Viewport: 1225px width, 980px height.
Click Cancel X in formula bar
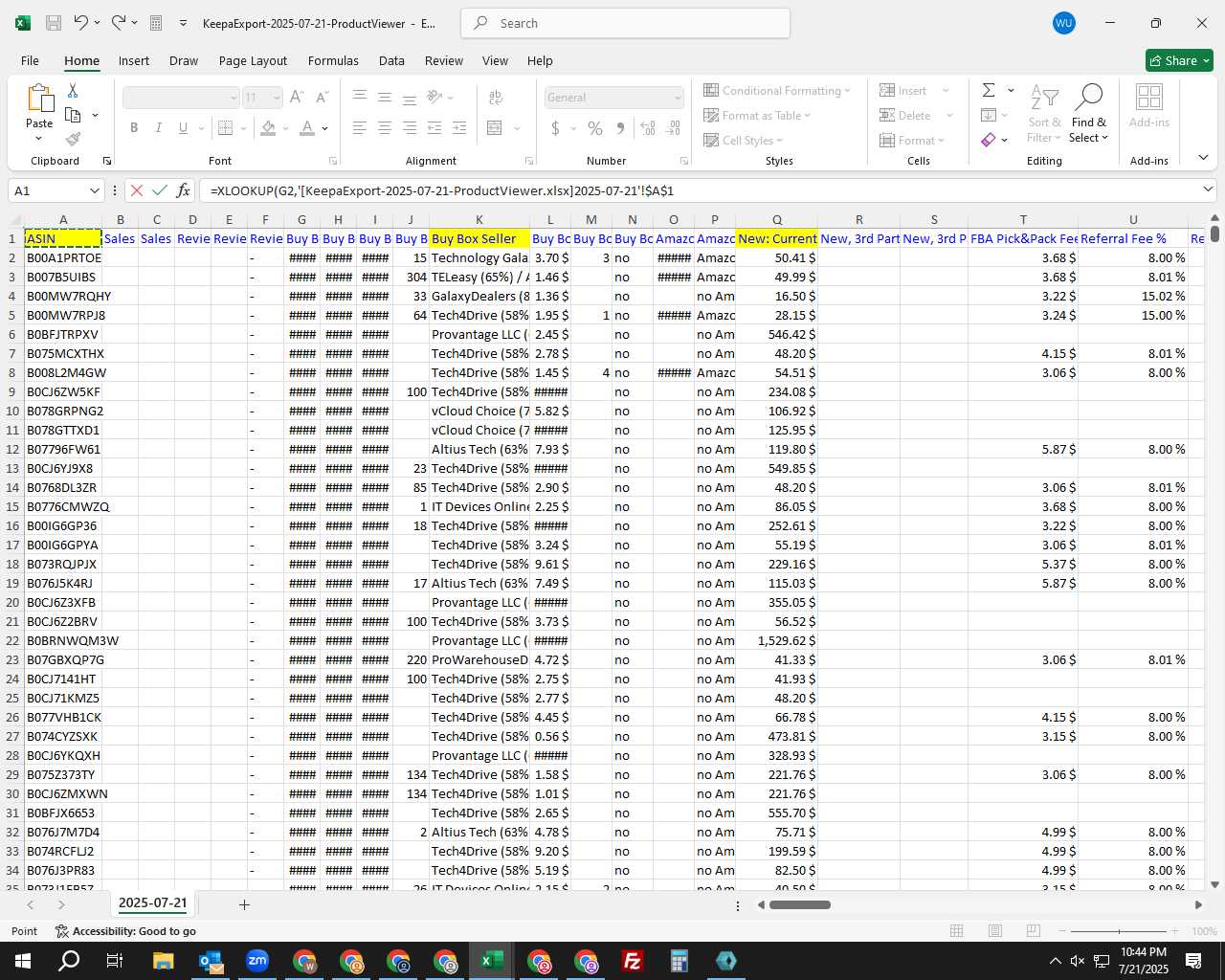tap(137, 190)
